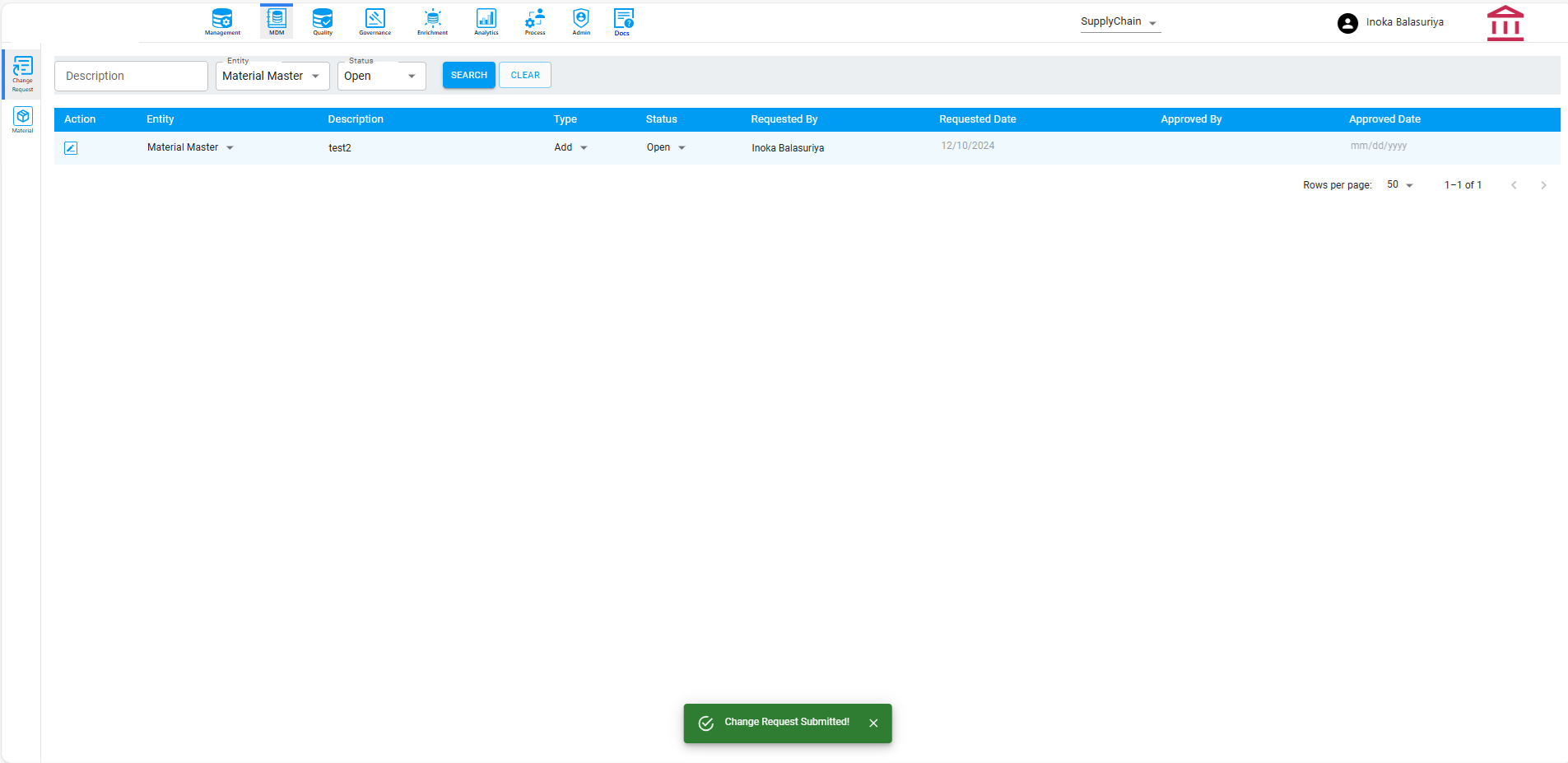This screenshot has width=1568, height=763.
Task: Click the Description search field
Action: (131, 76)
